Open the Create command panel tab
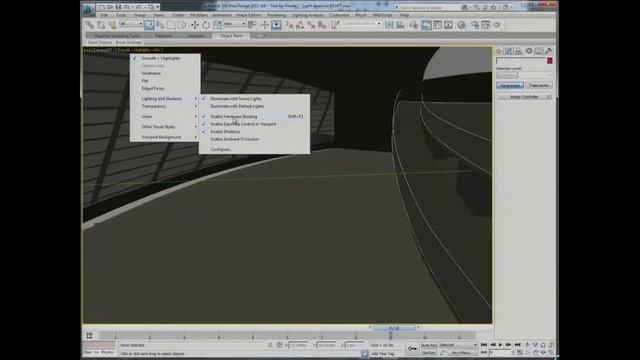Screen dimensions: 640x360 (498, 51)
